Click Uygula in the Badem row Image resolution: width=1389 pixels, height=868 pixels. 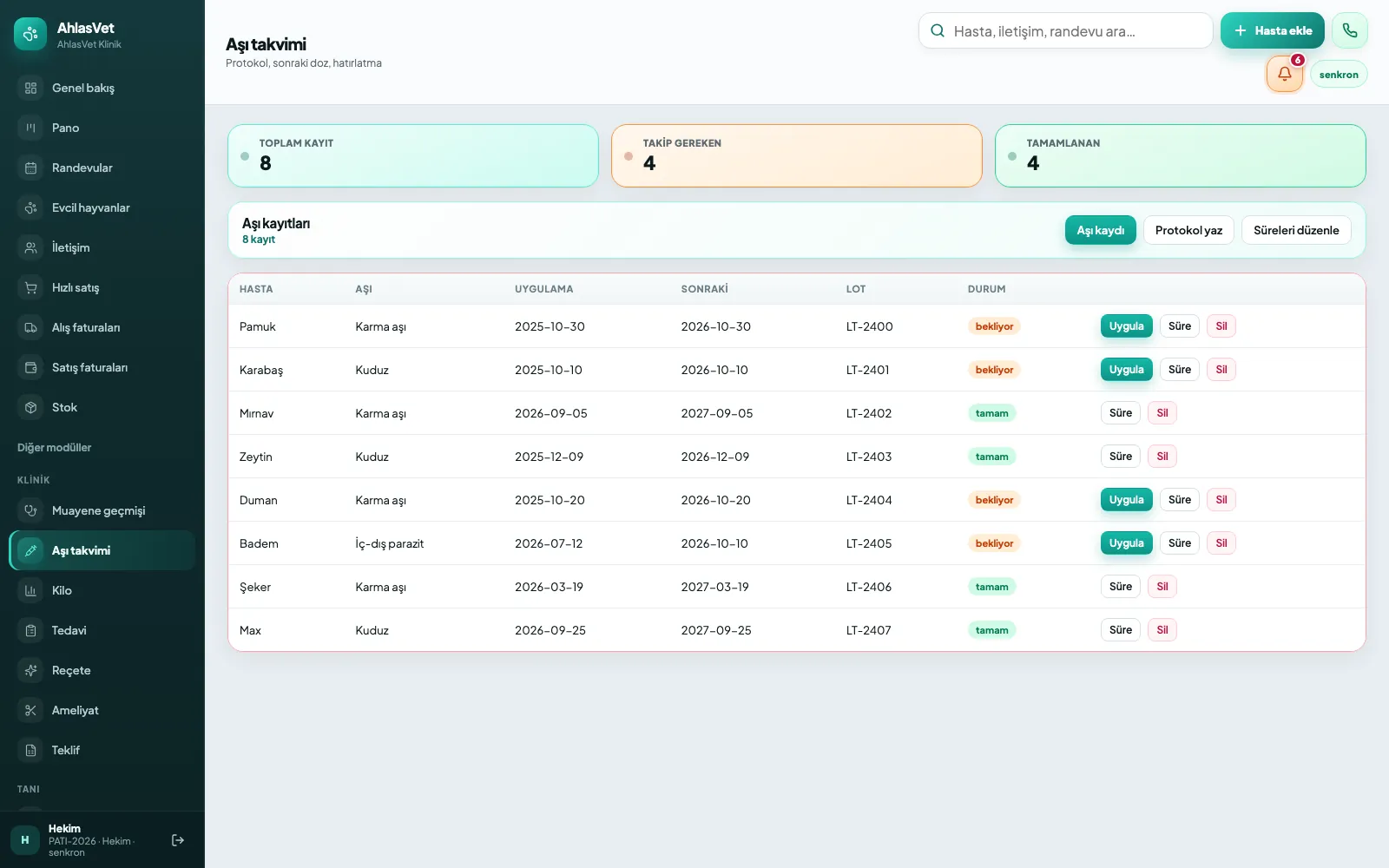(1127, 543)
